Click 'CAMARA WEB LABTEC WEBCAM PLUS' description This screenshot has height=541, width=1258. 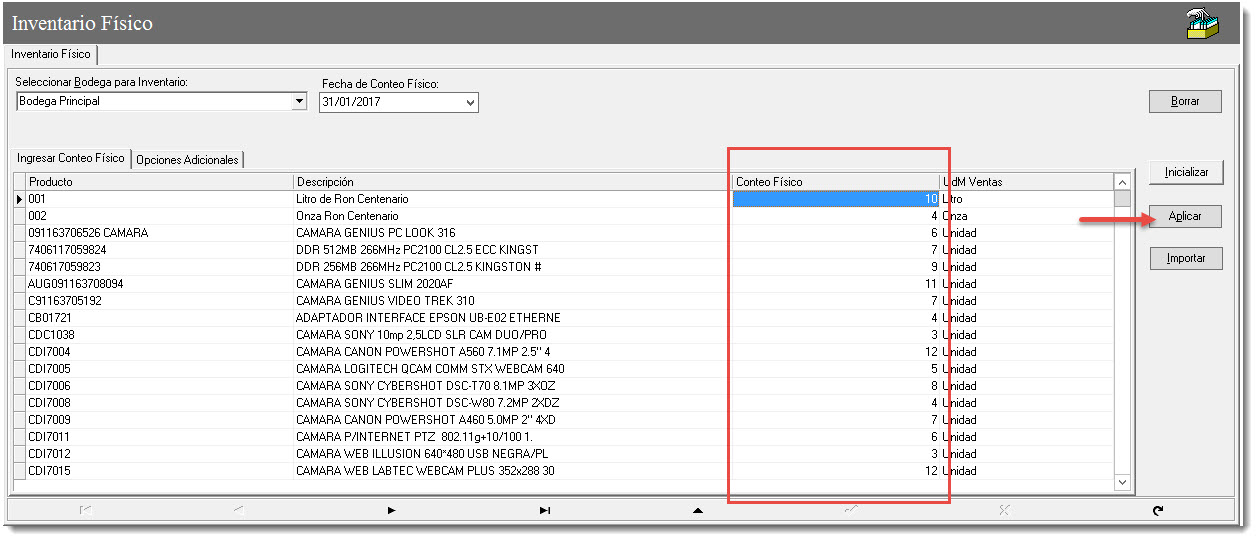point(425,471)
